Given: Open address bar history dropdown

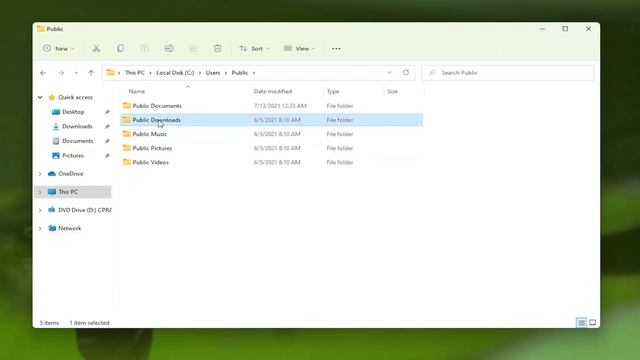Looking at the screenshot, I should 389,73.
